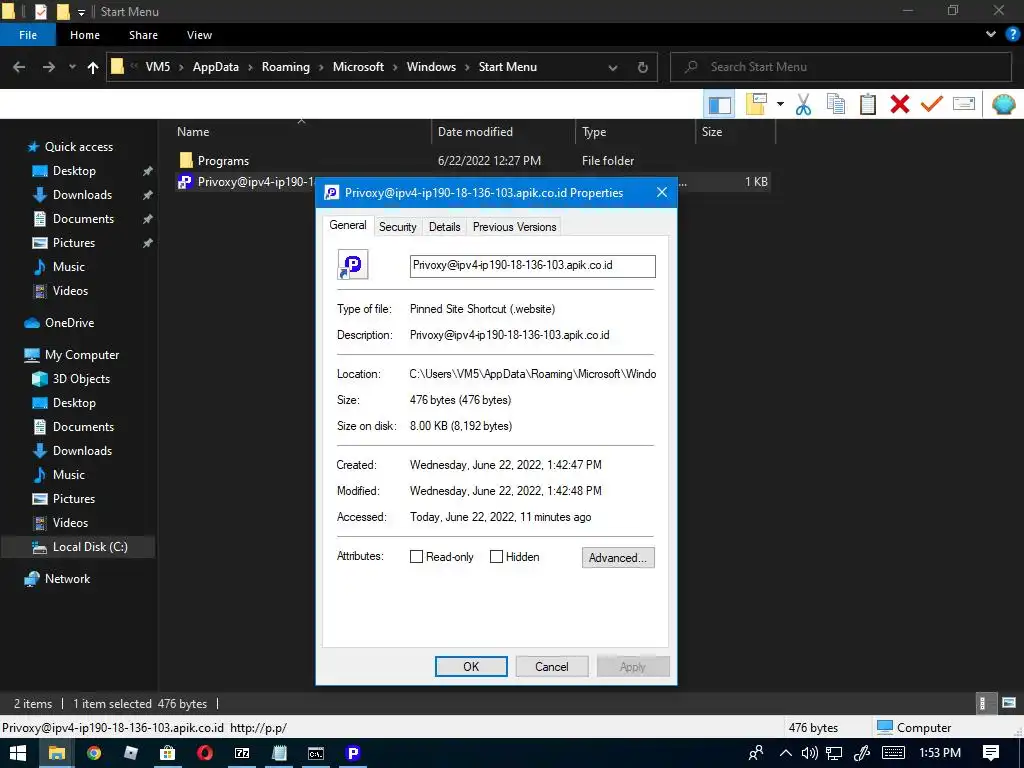
Task: Click the Cut scissors icon
Action: click(x=803, y=104)
